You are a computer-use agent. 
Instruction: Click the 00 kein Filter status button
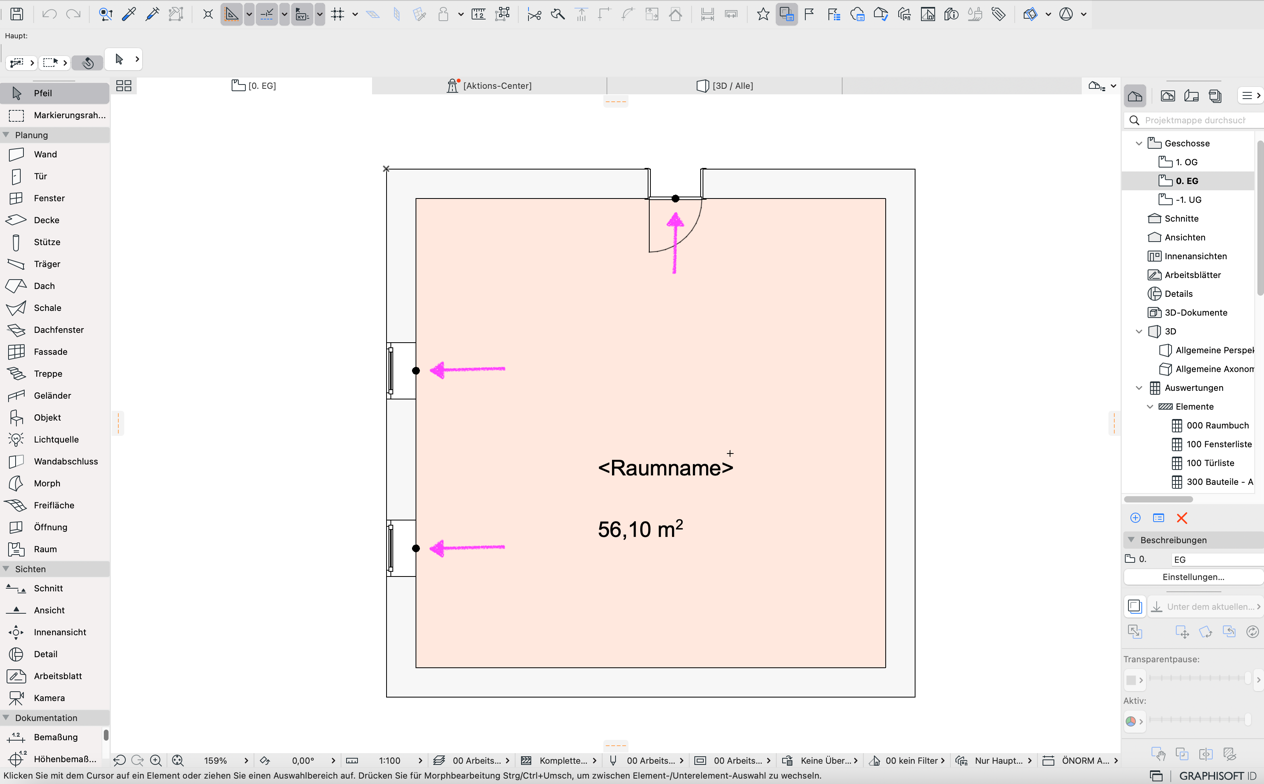907,761
